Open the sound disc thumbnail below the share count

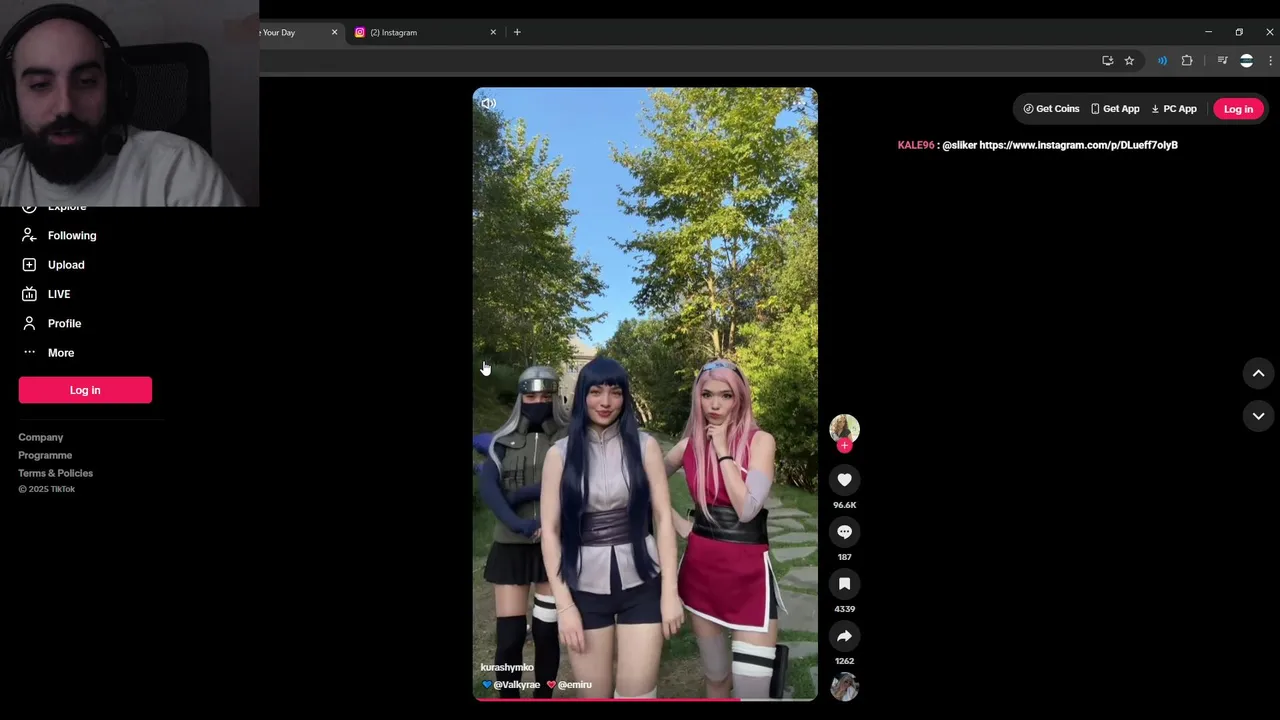pos(844,687)
